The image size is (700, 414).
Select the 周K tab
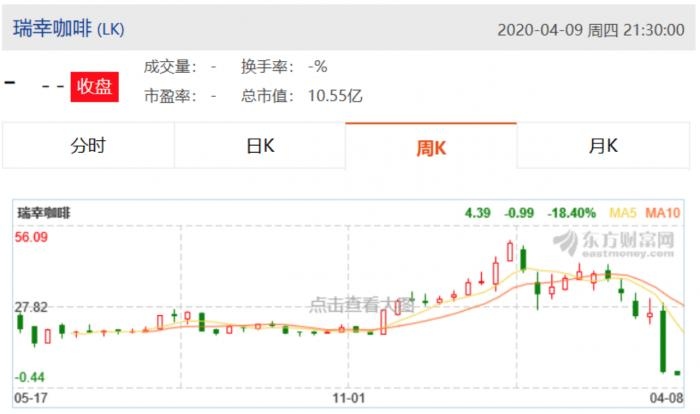click(431, 146)
